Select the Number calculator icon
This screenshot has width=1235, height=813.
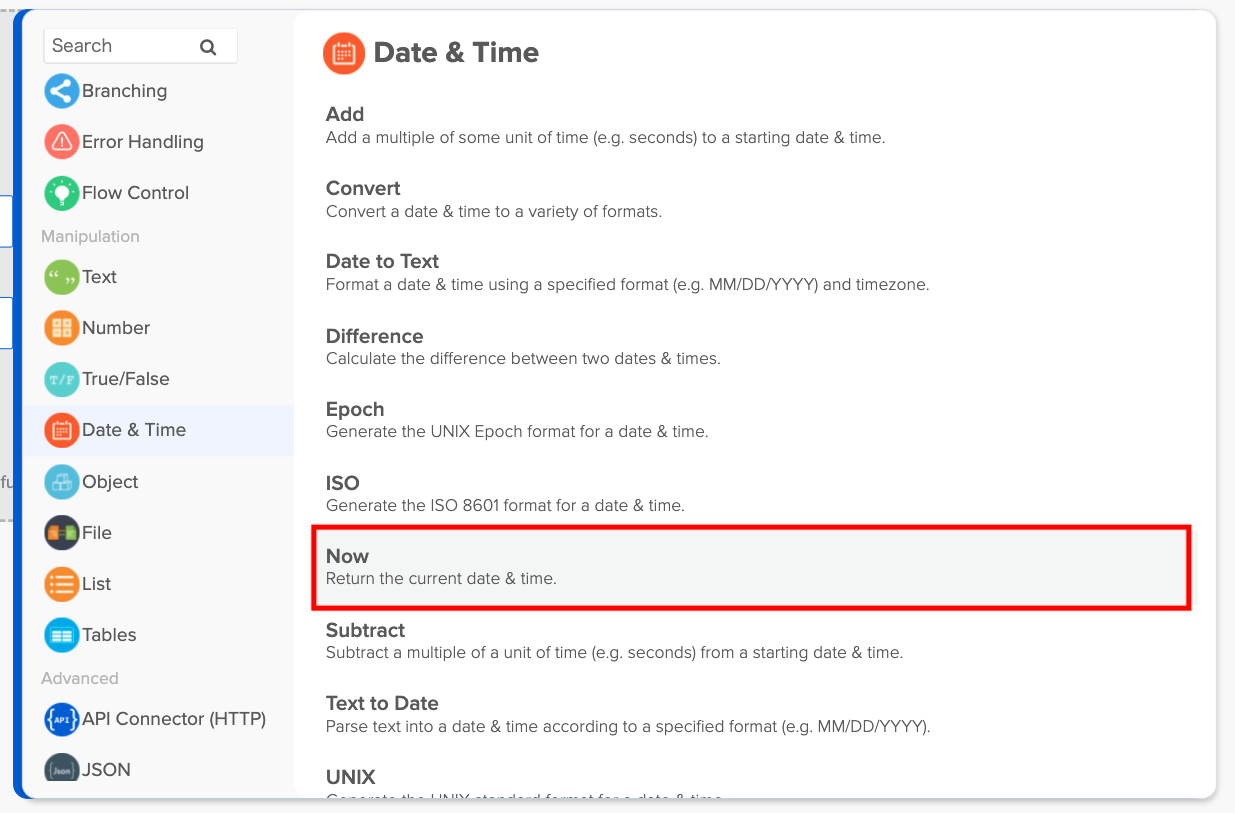coord(61,328)
